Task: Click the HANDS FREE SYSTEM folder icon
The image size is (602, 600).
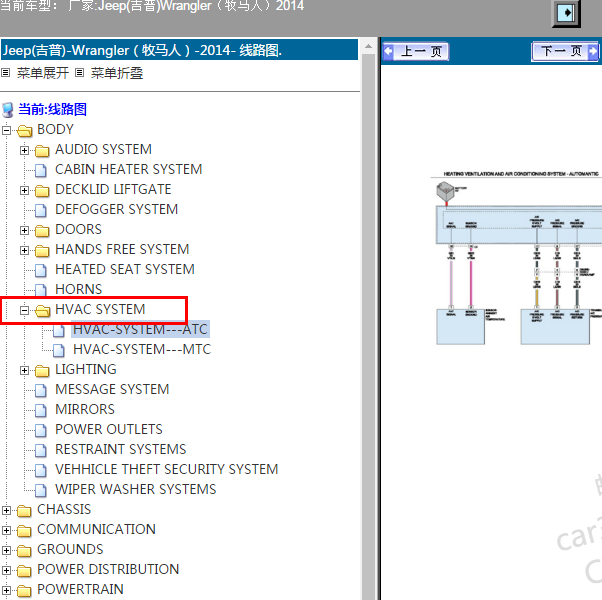Action: [42, 251]
